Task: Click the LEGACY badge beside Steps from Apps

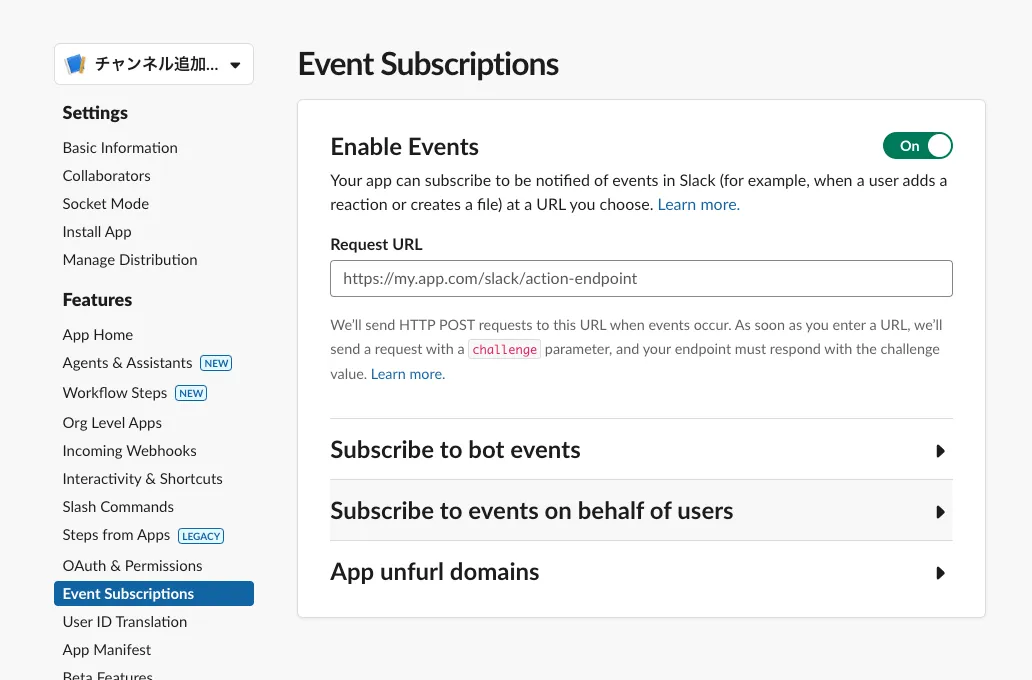Action: (201, 536)
